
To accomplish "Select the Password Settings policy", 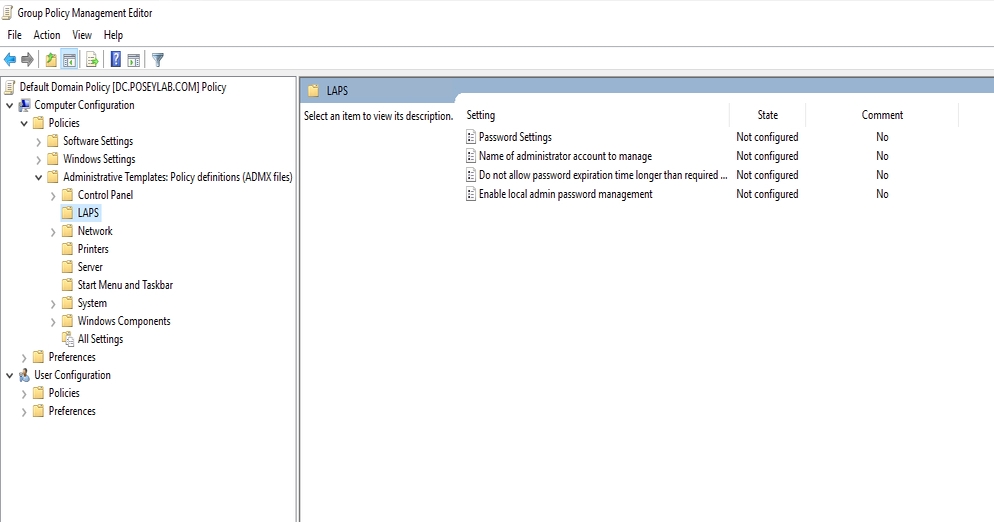I will [x=515, y=137].
